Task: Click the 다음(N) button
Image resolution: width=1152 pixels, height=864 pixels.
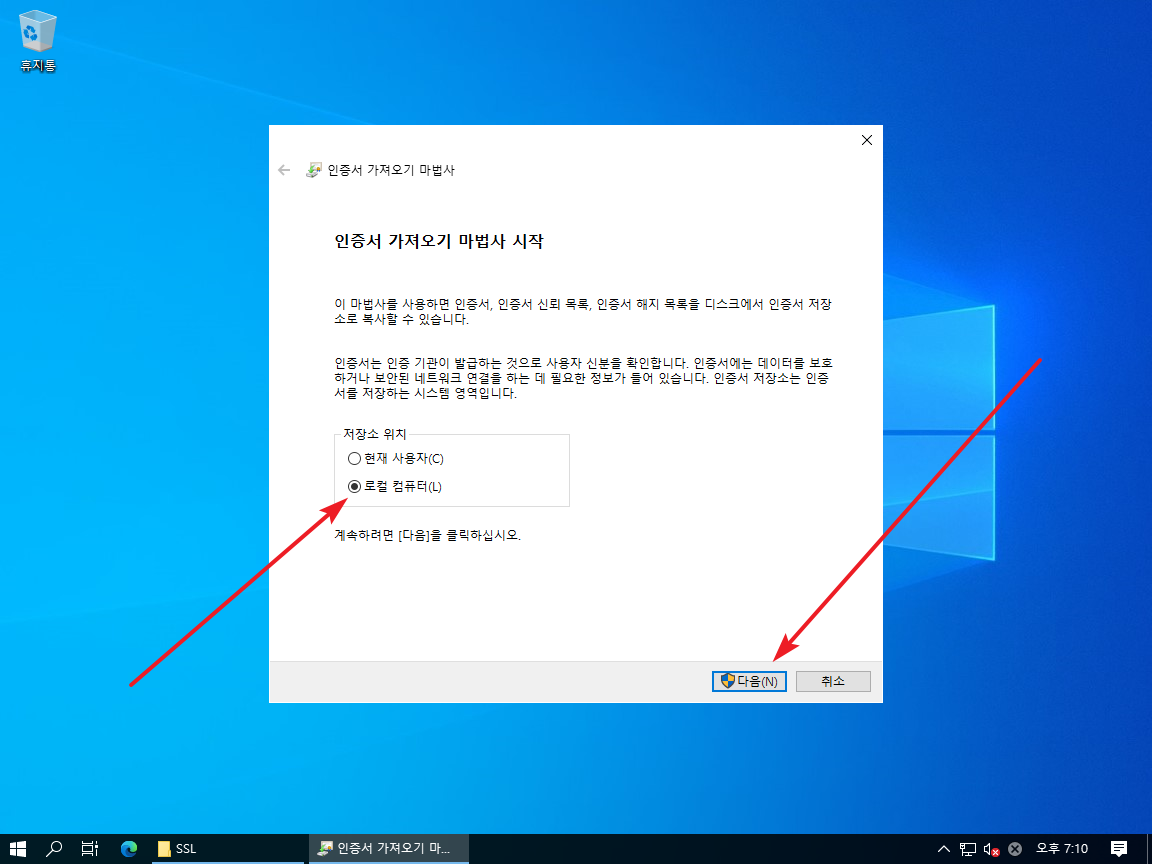Action: (749, 681)
